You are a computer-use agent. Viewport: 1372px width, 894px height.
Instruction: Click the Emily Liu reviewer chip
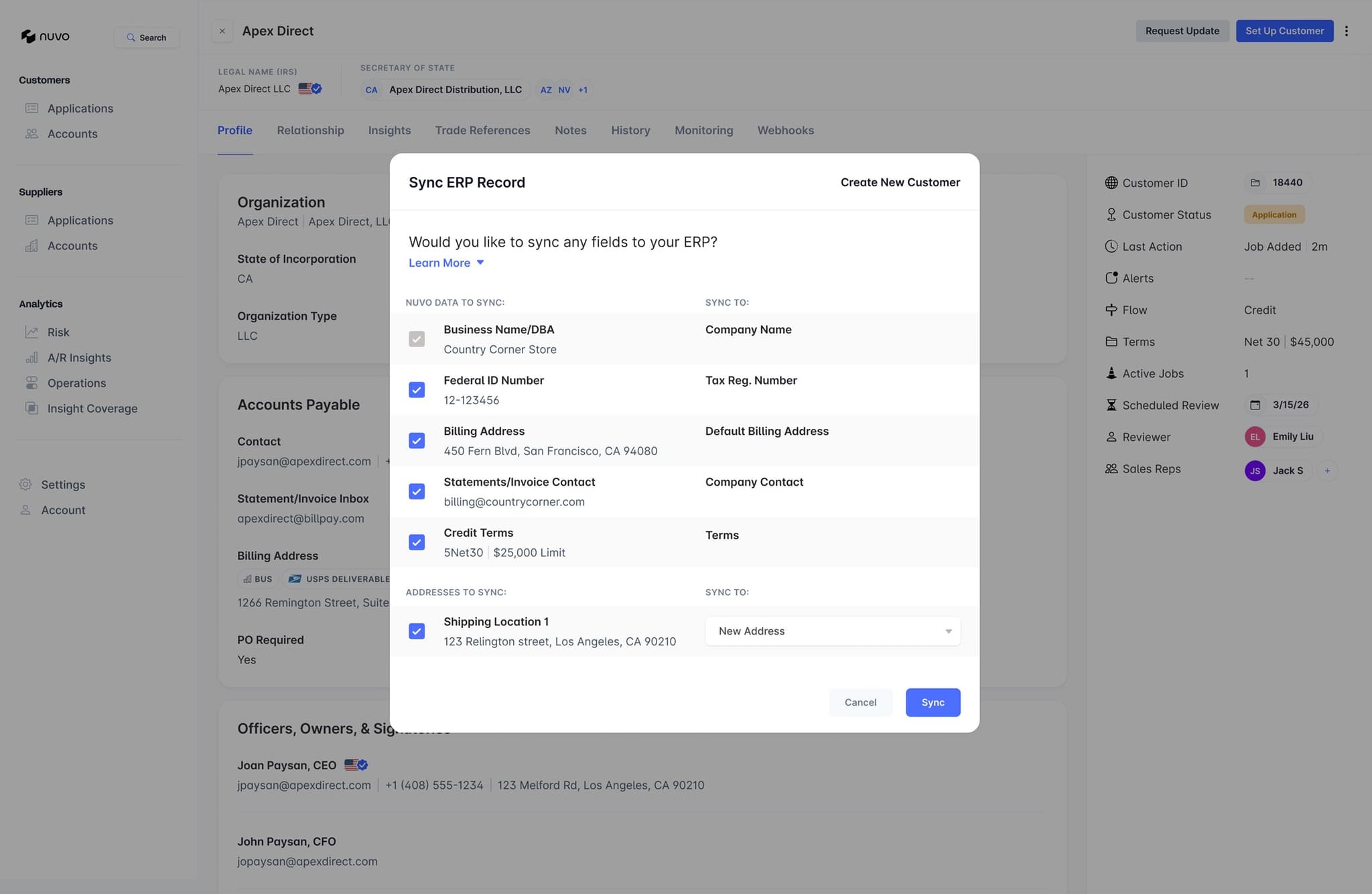tap(1283, 436)
